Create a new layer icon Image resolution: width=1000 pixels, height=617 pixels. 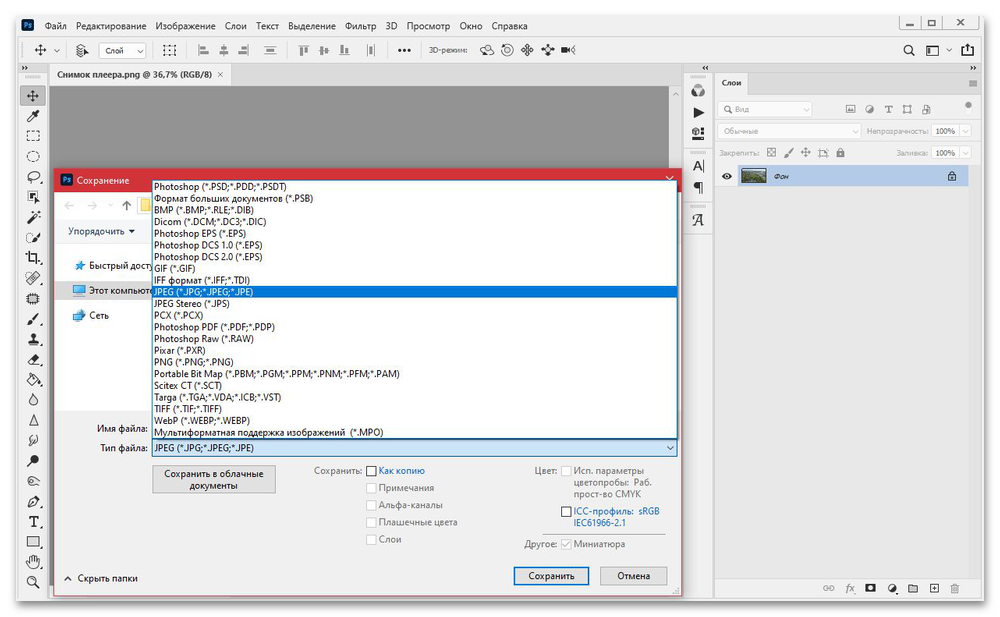tap(934, 588)
